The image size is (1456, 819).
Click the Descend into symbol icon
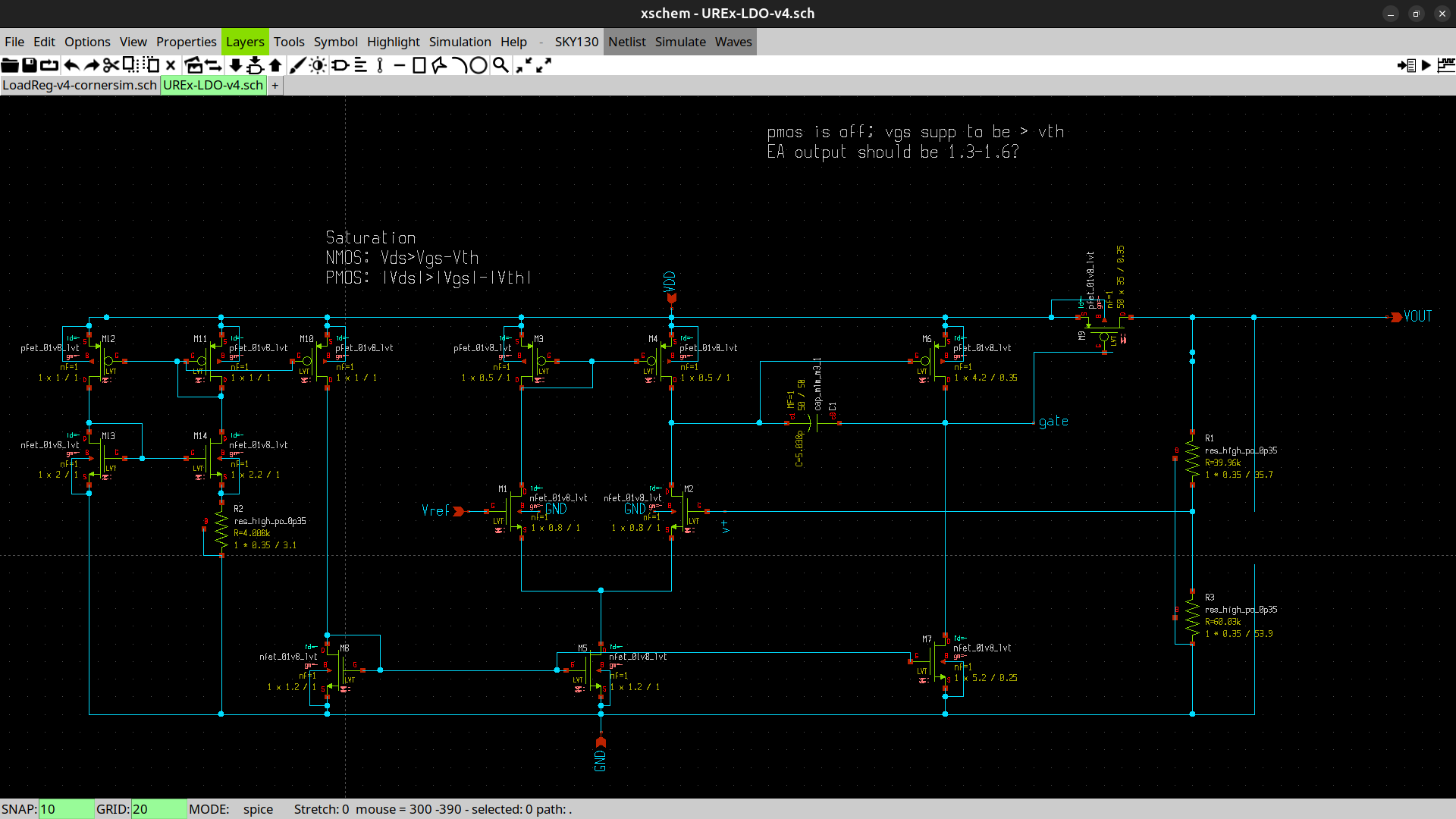(x=255, y=65)
